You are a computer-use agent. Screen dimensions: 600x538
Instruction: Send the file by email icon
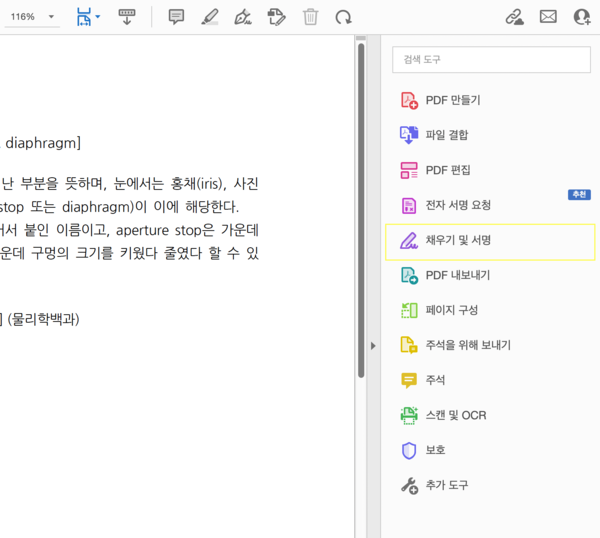pos(548,17)
